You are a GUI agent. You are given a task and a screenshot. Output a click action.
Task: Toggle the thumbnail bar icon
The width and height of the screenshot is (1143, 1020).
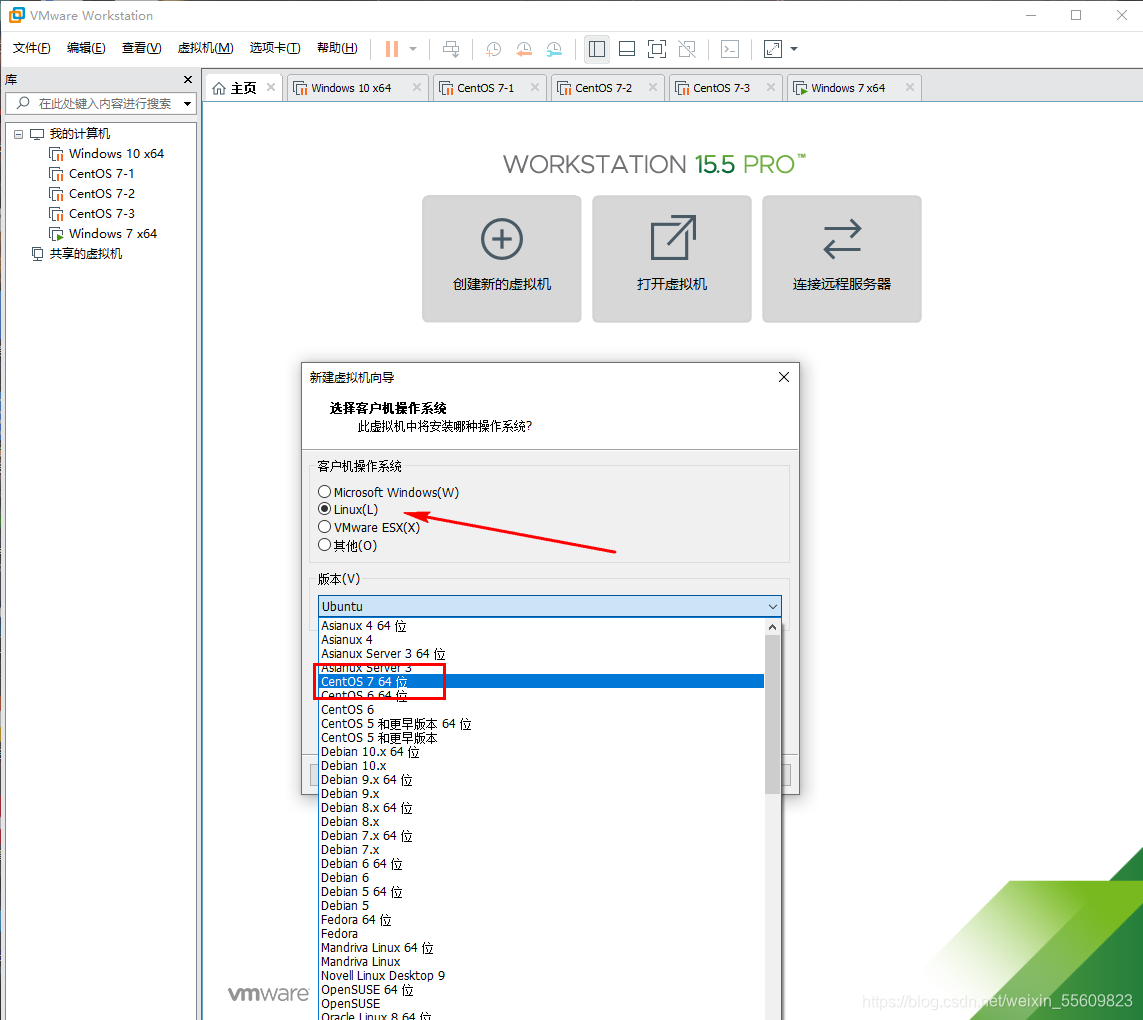(x=627, y=49)
